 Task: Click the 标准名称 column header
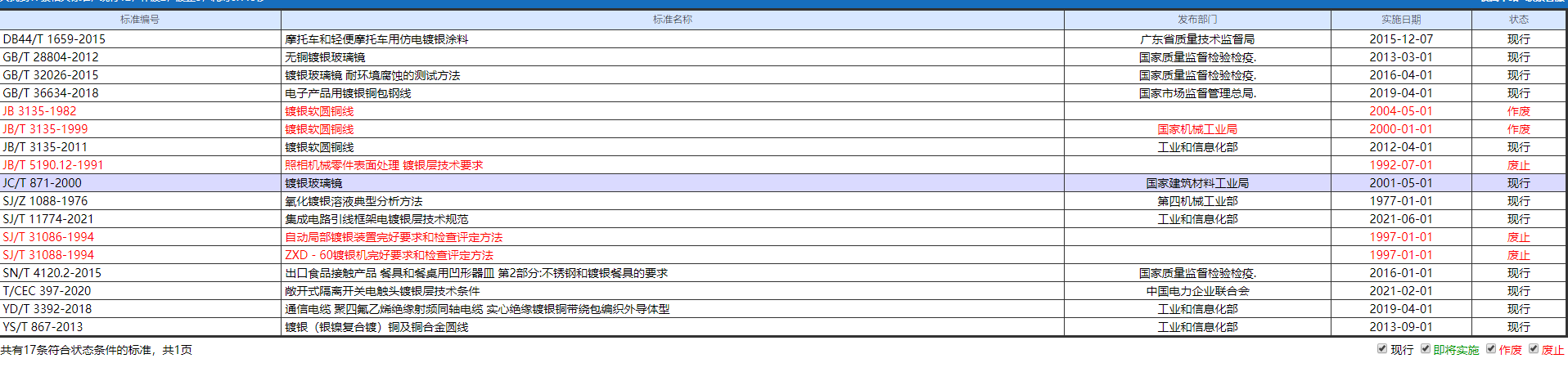(672, 20)
